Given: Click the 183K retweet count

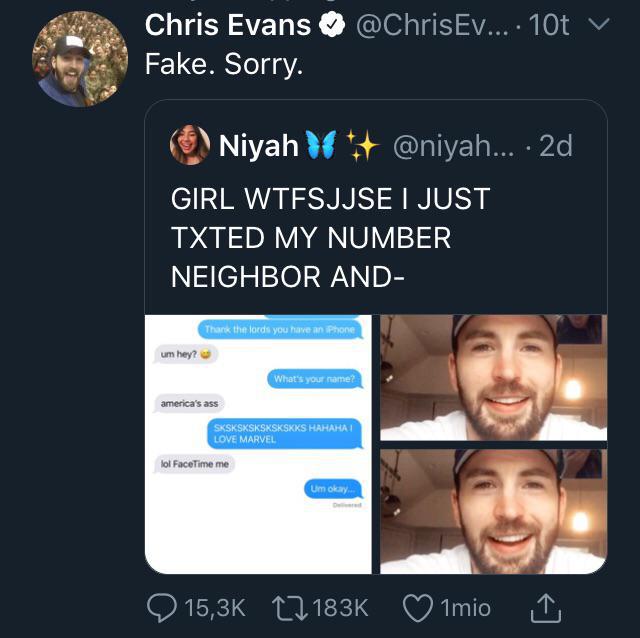Looking at the screenshot, I should 340,607.
